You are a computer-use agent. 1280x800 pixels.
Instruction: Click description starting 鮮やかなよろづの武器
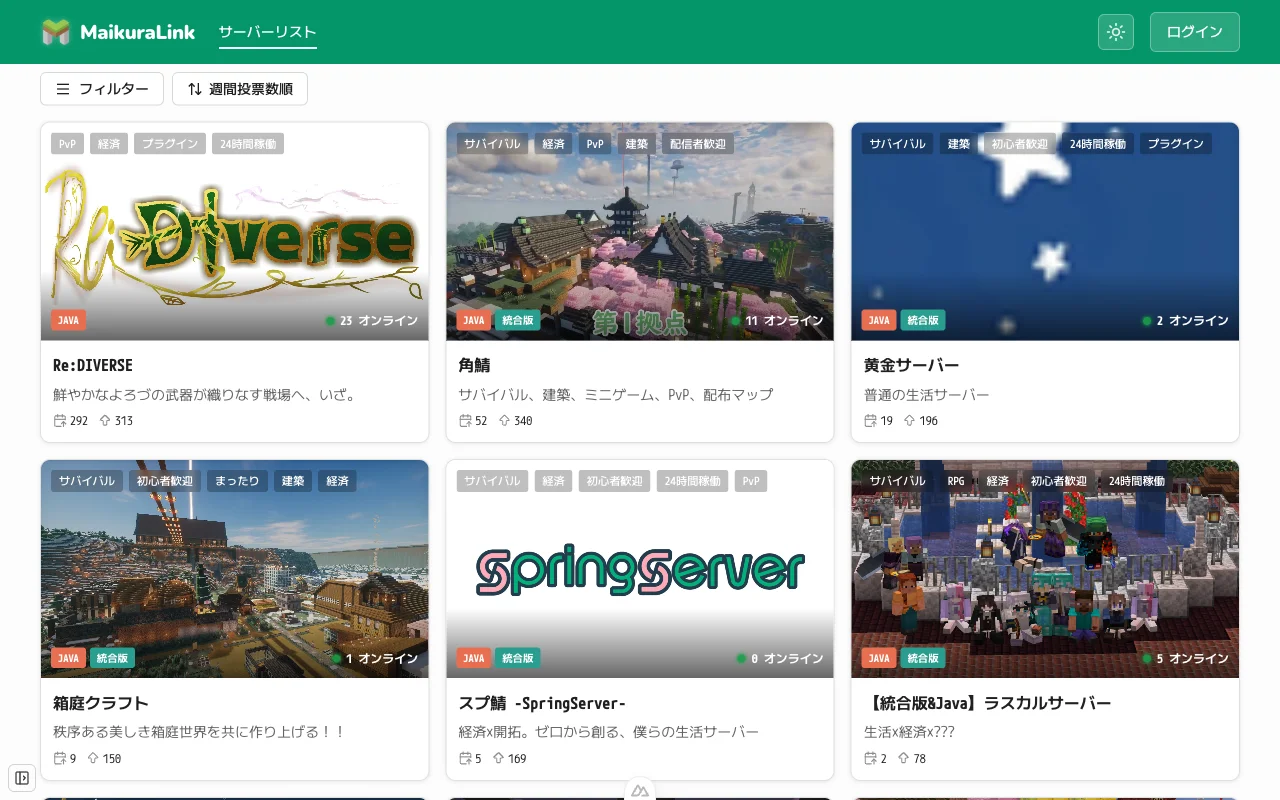(x=204, y=395)
